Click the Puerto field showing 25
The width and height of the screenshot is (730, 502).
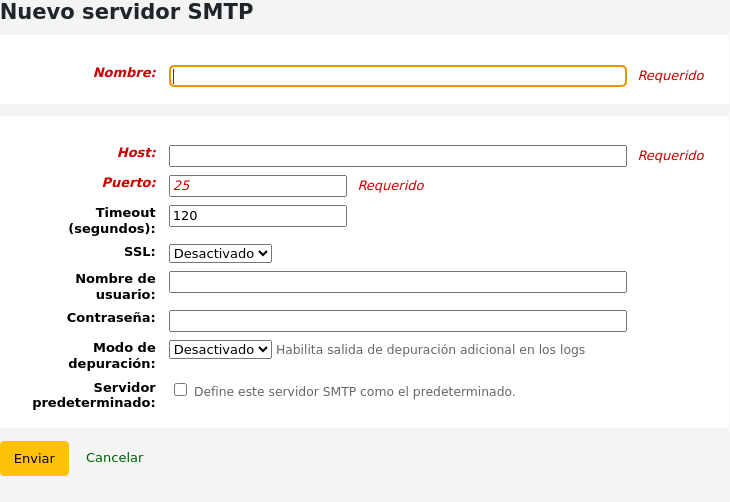pyautogui.click(x=257, y=186)
